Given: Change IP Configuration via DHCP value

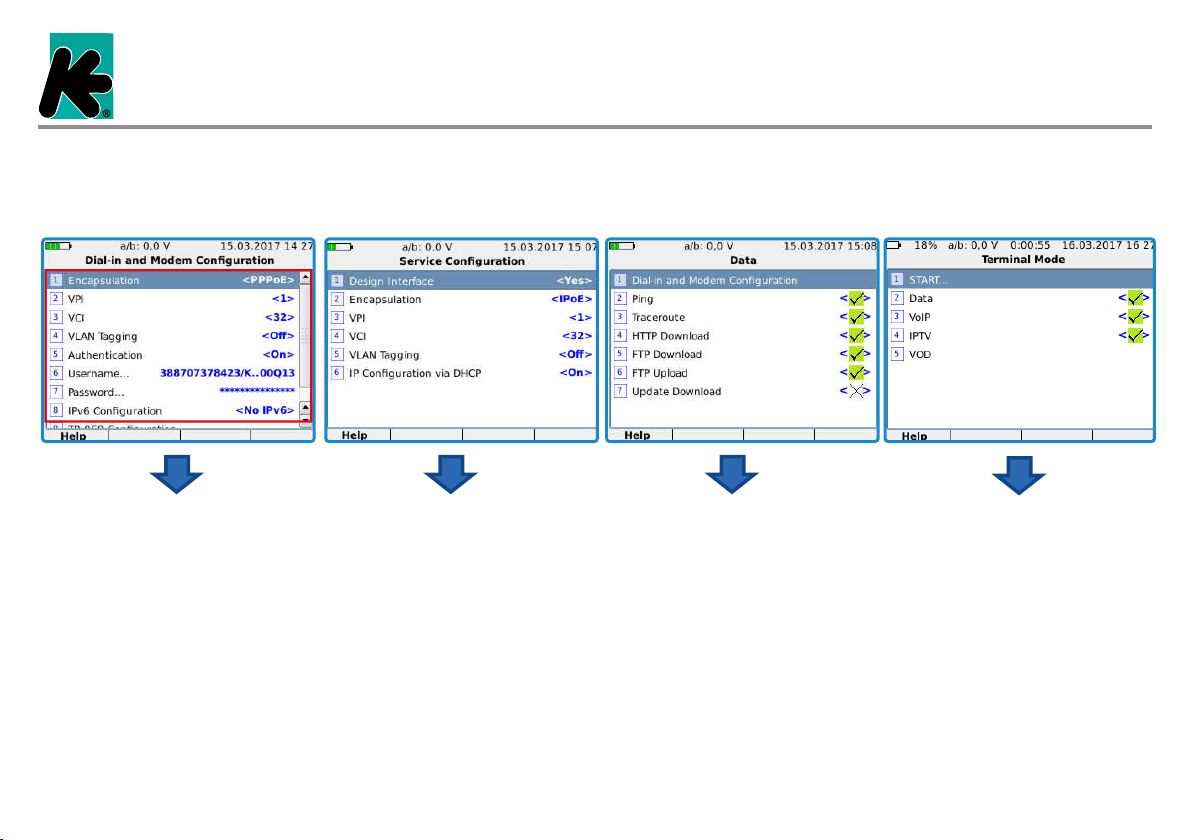Looking at the screenshot, I should tap(575, 372).
